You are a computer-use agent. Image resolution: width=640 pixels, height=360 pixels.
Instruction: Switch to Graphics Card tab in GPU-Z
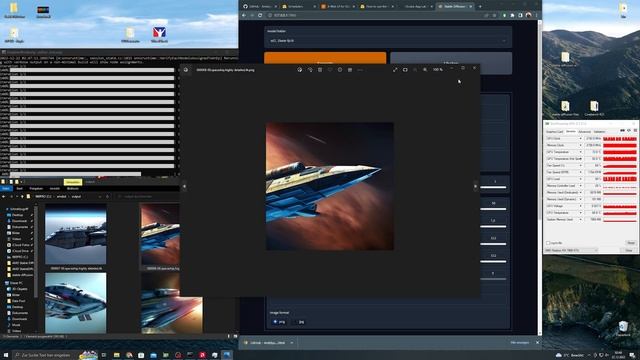(554, 132)
